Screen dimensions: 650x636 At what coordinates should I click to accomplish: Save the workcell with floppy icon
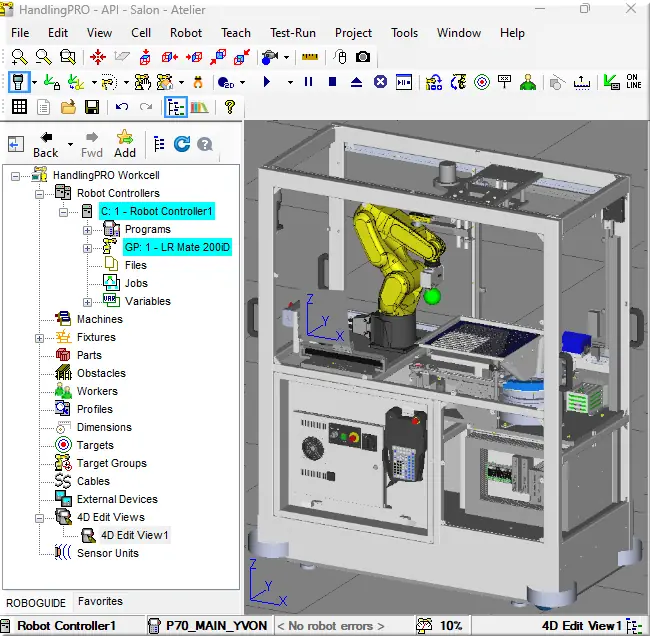[x=92, y=107]
